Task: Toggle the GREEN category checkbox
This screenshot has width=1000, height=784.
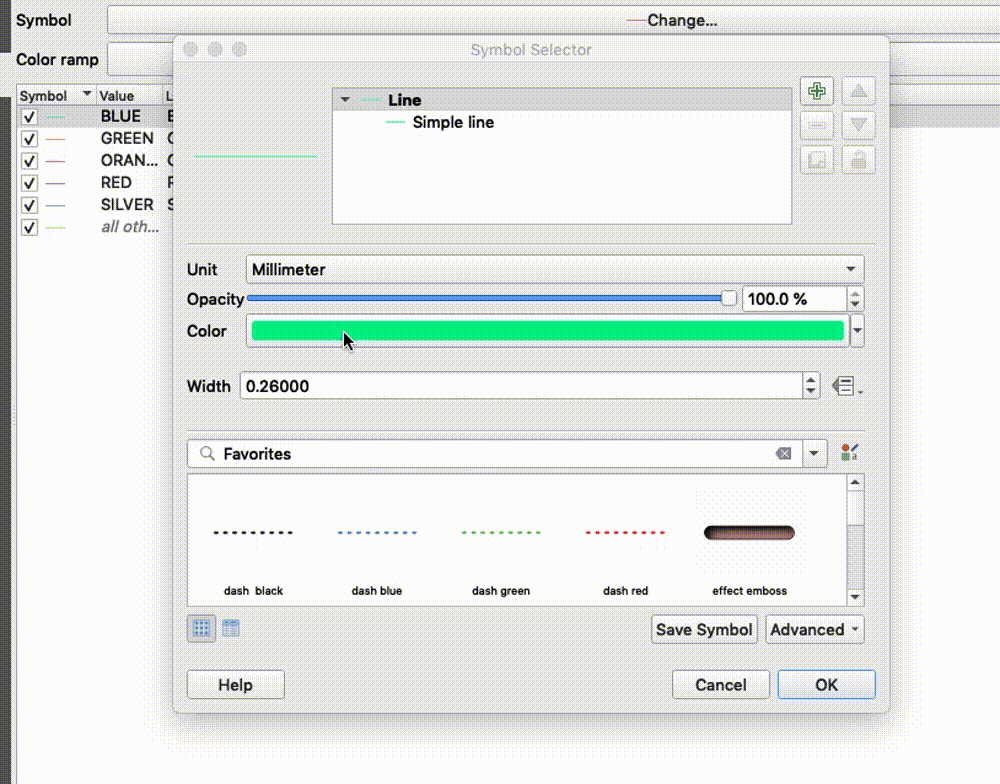Action: tap(29, 139)
